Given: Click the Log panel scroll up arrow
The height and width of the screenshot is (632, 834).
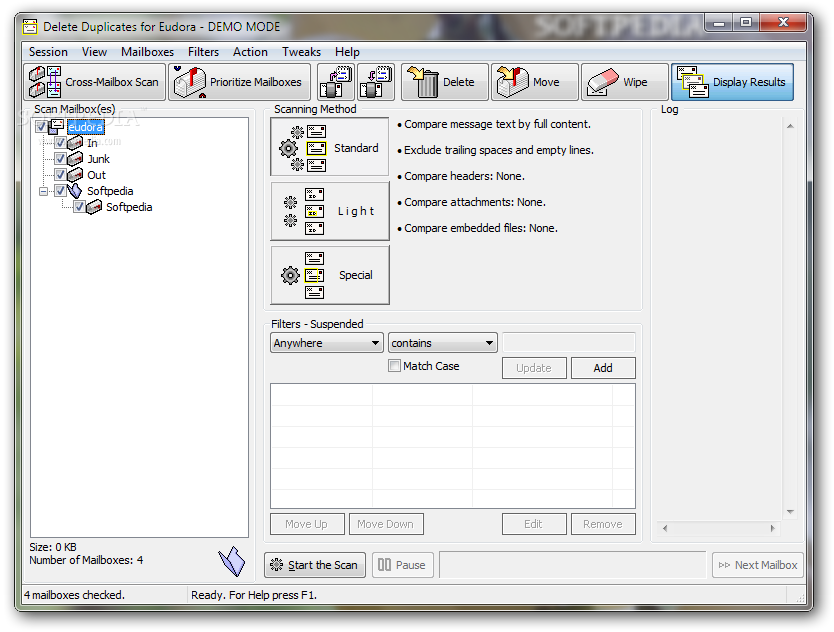Looking at the screenshot, I should coord(790,126).
